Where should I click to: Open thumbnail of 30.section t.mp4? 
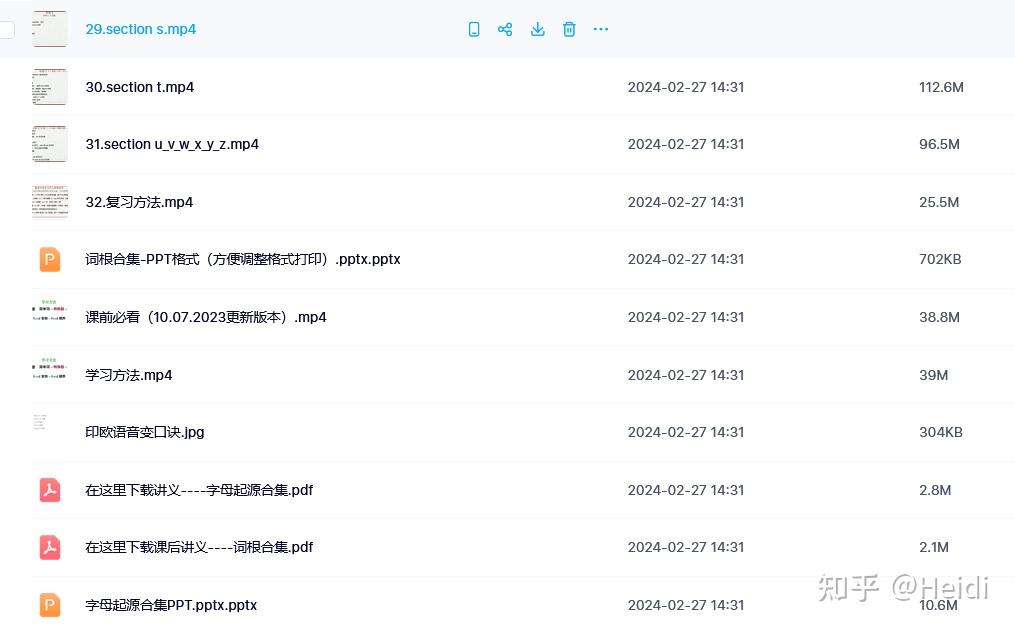[x=50, y=87]
